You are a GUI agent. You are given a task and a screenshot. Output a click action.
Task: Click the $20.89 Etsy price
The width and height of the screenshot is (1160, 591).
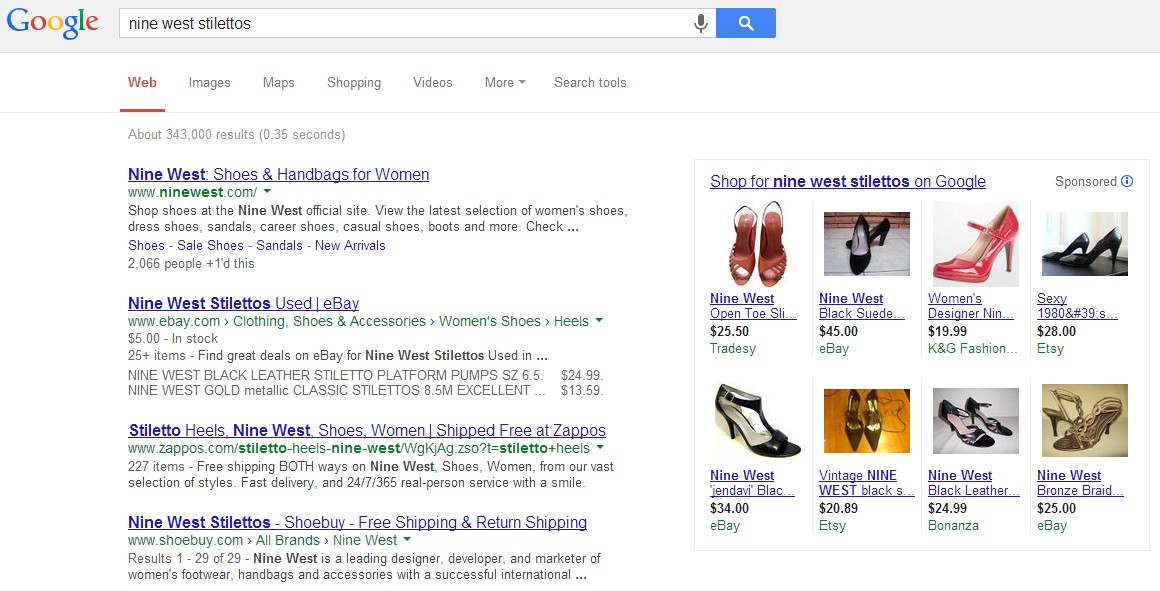(x=838, y=508)
